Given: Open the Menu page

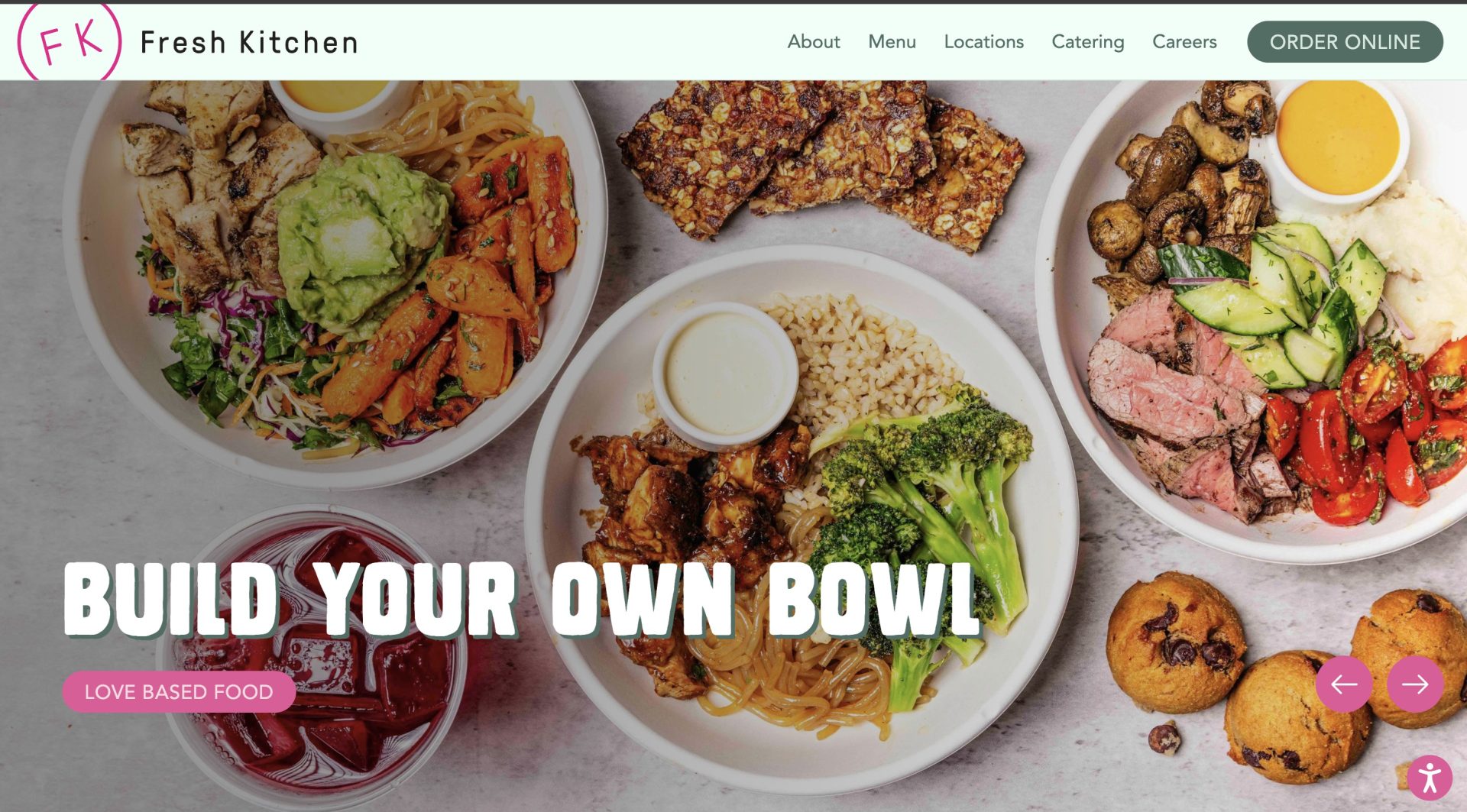Looking at the screenshot, I should pyautogui.click(x=892, y=42).
